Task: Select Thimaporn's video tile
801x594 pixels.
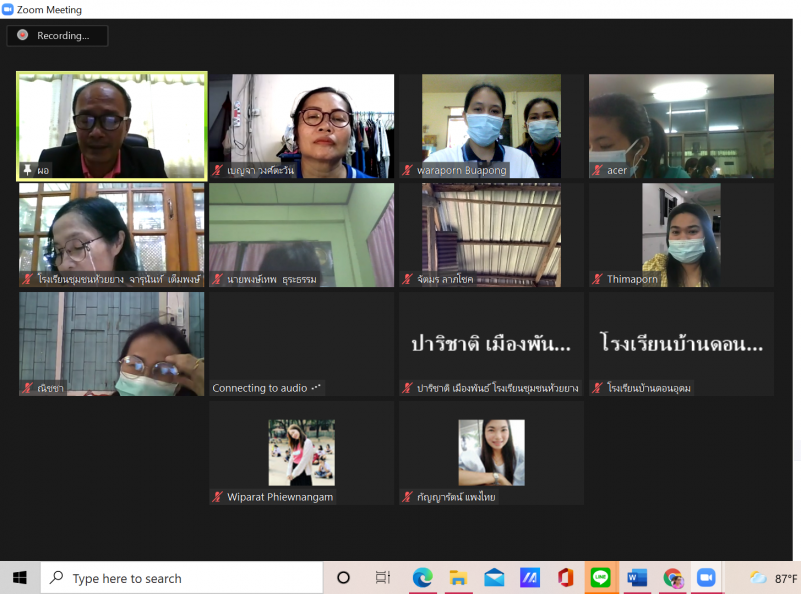Action: pos(681,235)
